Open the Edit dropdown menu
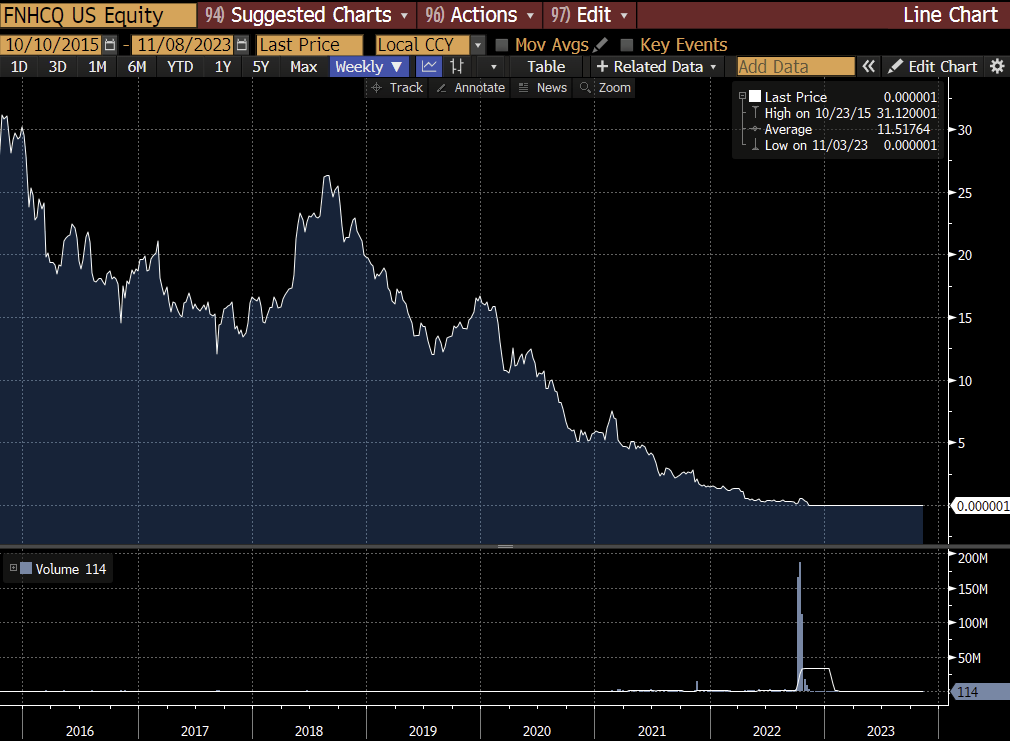This screenshot has width=1010, height=741. (589, 14)
